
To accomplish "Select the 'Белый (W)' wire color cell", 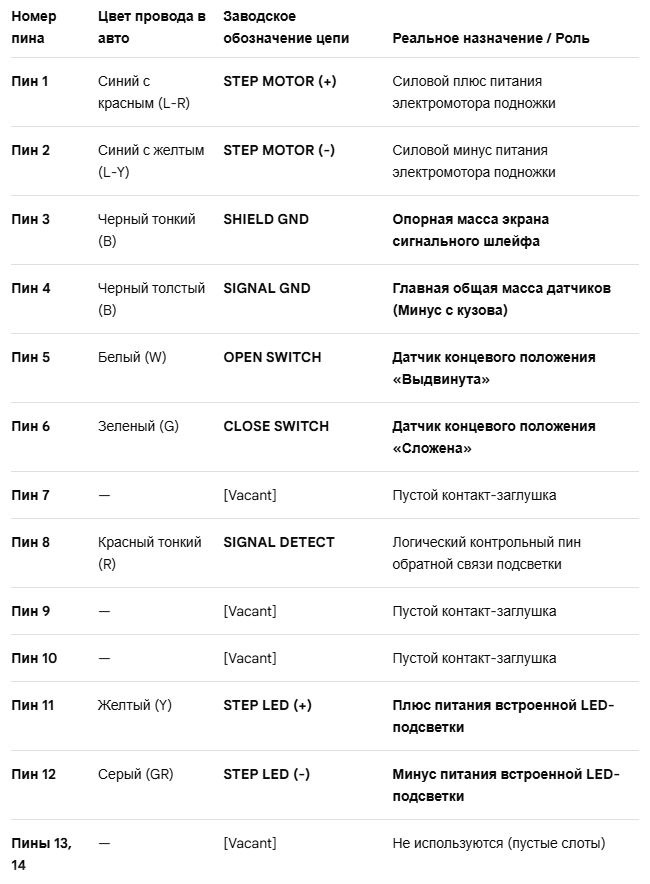I will 132,357.
